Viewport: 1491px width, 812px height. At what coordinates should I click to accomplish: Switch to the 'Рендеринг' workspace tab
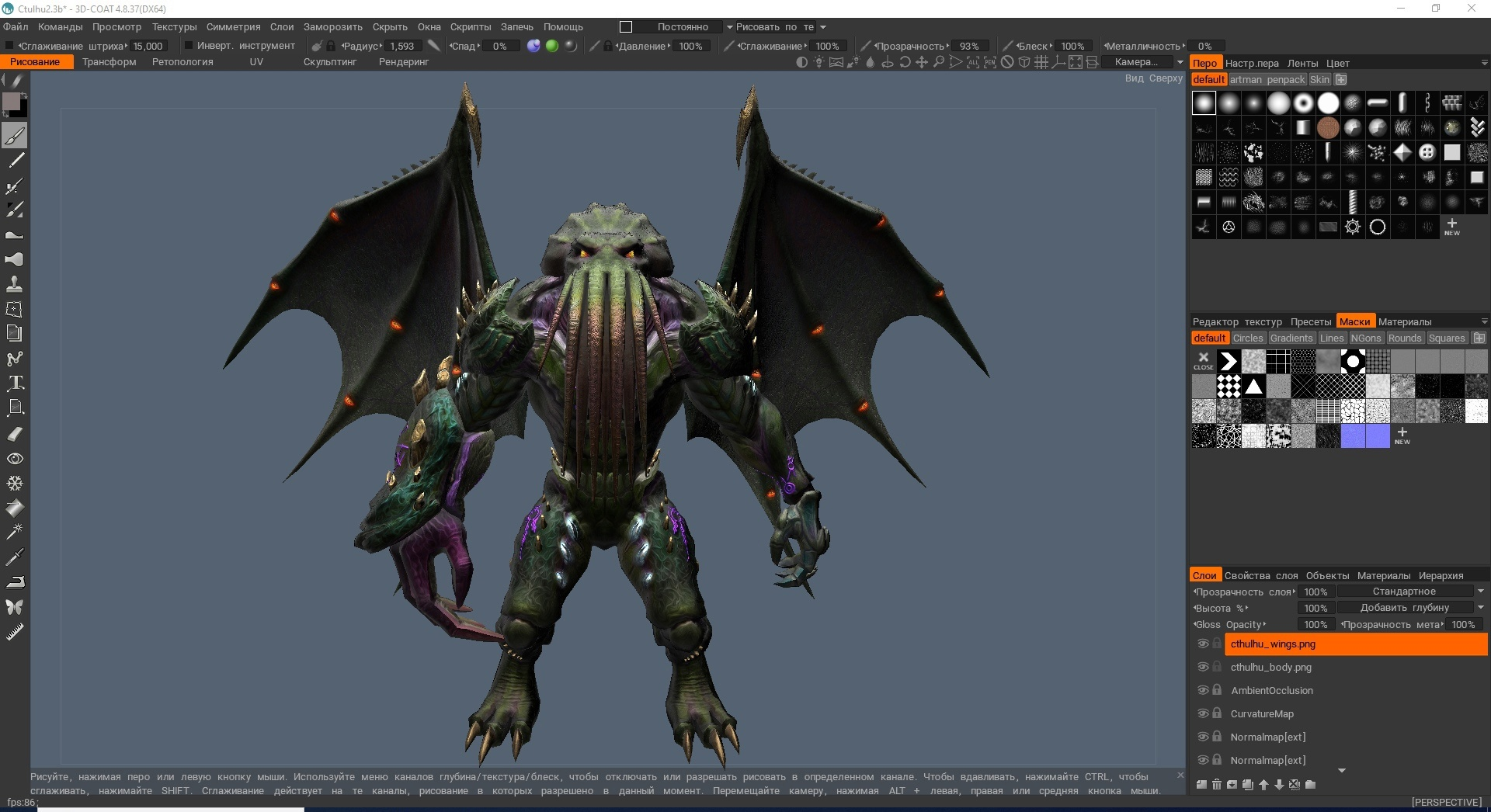[404, 62]
